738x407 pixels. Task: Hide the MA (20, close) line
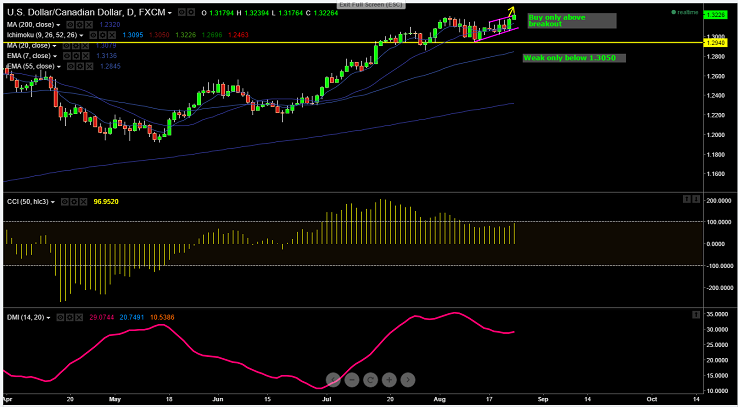(65, 46)
